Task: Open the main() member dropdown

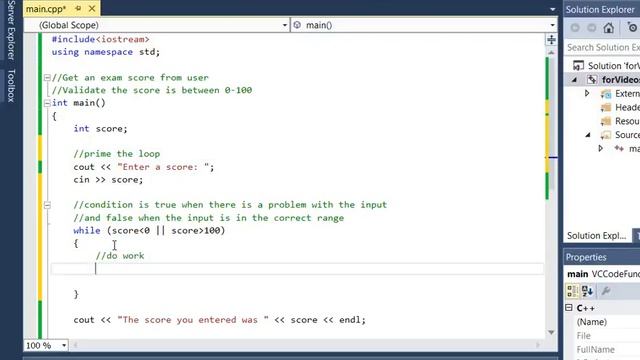Action: tap(552, 25)
